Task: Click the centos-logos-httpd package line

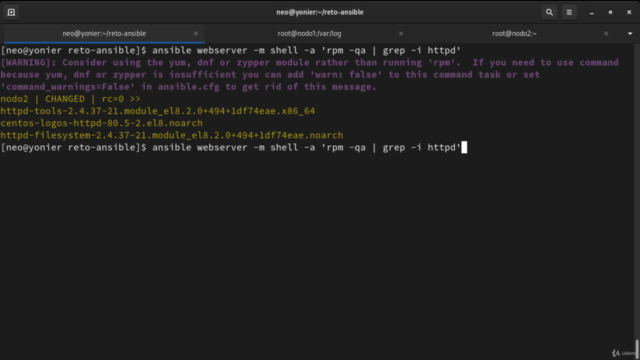Action: point(101,123)
